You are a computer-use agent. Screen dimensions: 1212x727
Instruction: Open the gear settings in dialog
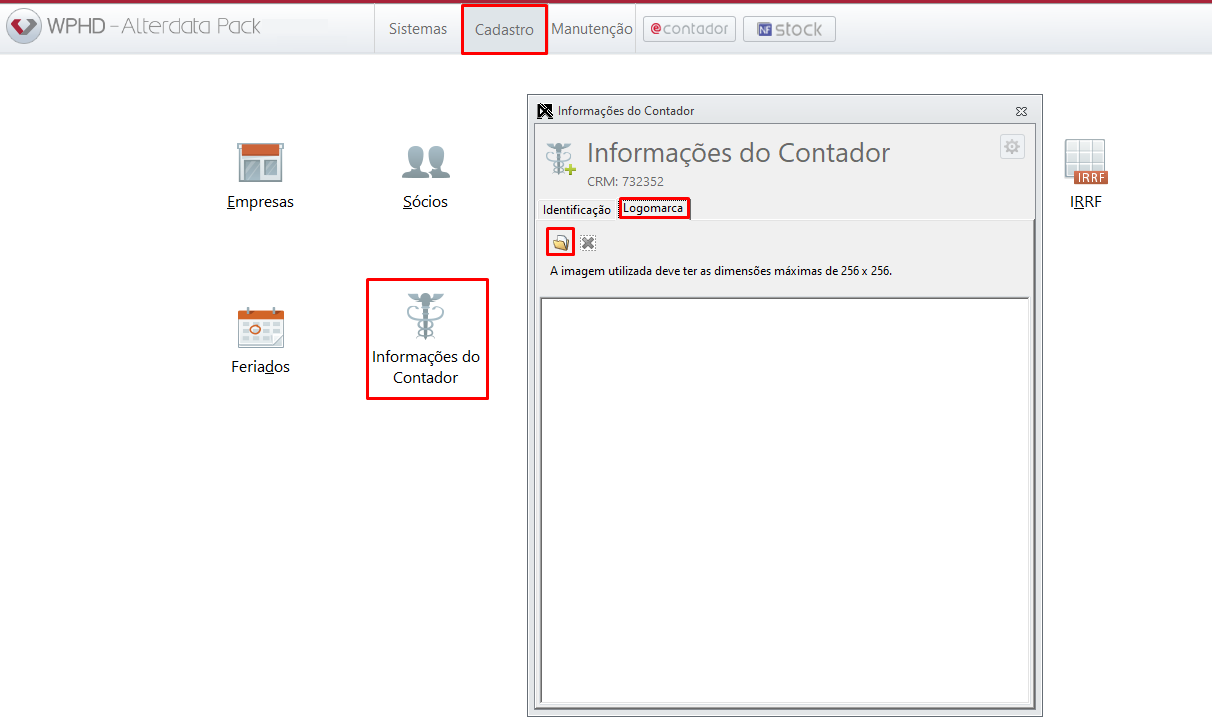point(1012,147)
